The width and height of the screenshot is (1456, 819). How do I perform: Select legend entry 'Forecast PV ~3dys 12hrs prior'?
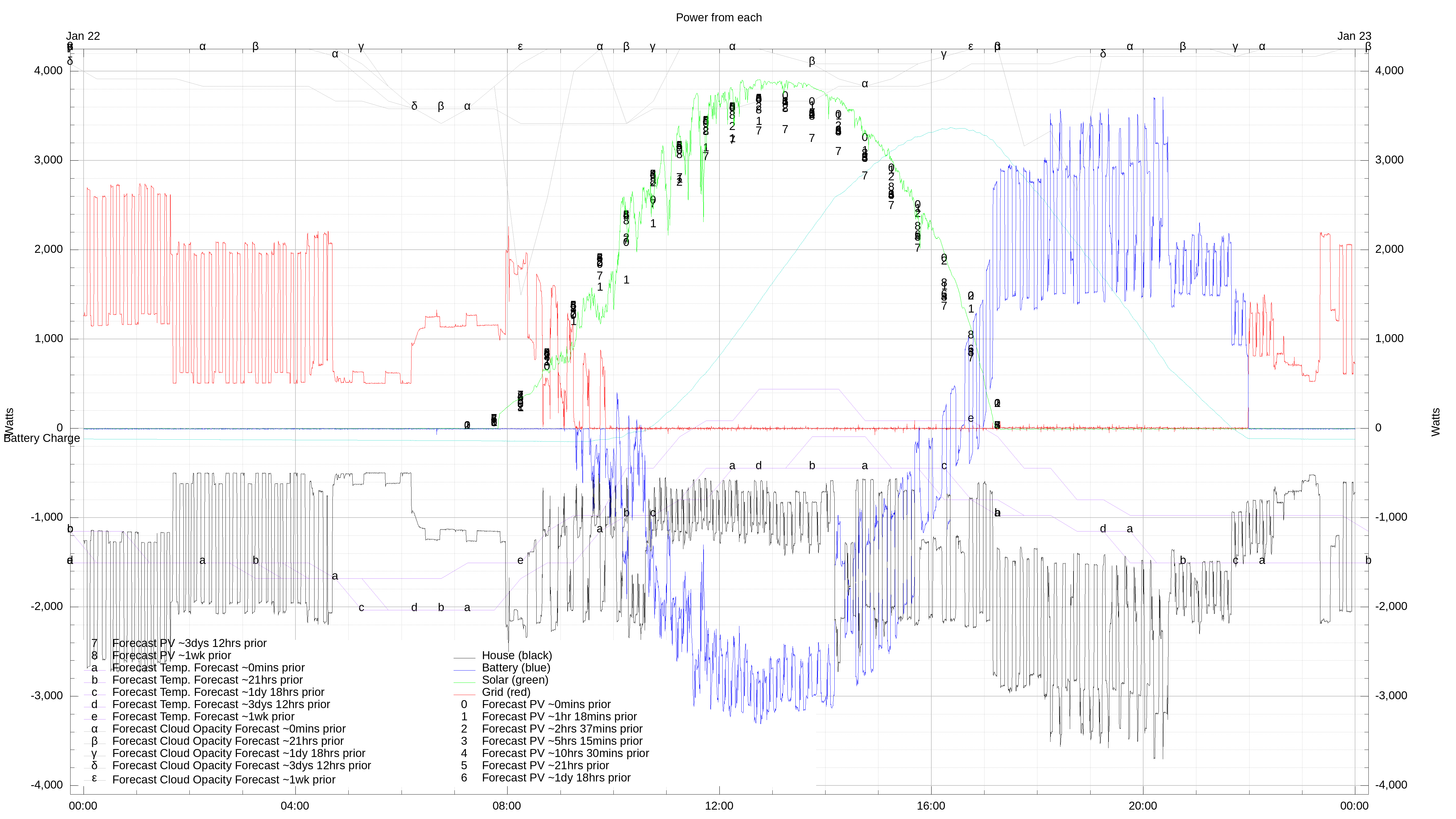tap(189, 643)
